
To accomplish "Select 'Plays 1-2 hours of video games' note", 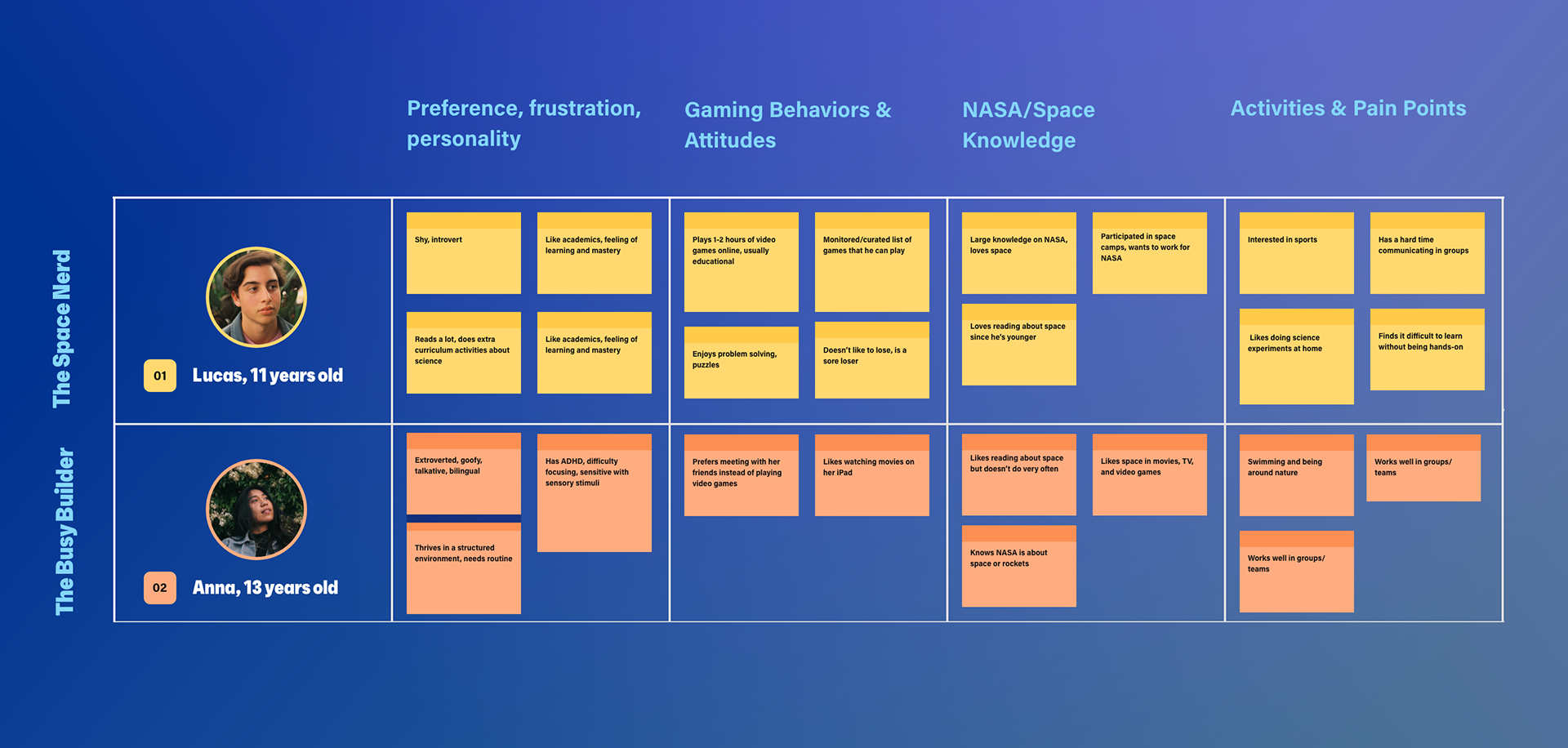I will 742,262.
